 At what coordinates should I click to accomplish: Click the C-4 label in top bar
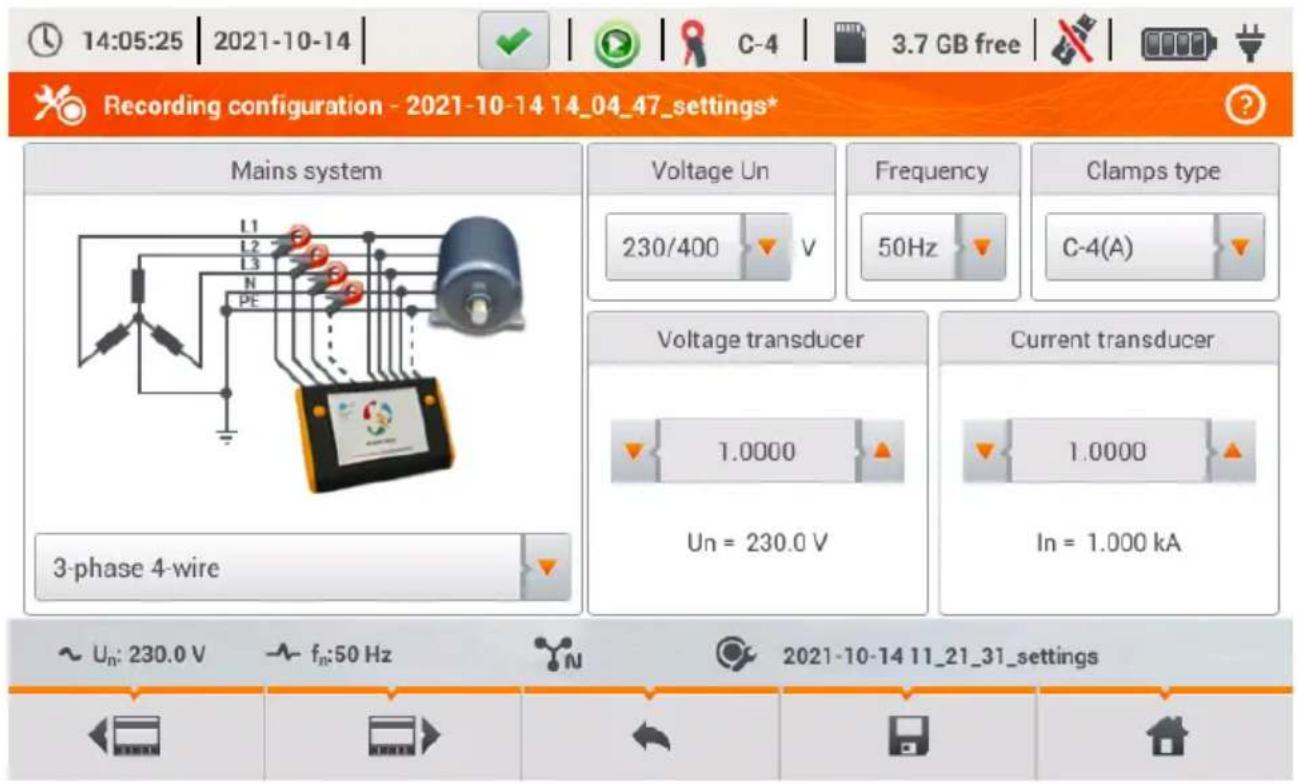click(758, 45)
